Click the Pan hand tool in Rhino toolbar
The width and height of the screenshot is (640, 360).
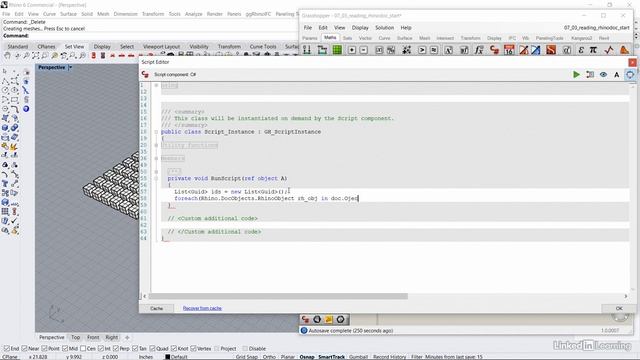(x=7, y=56)
